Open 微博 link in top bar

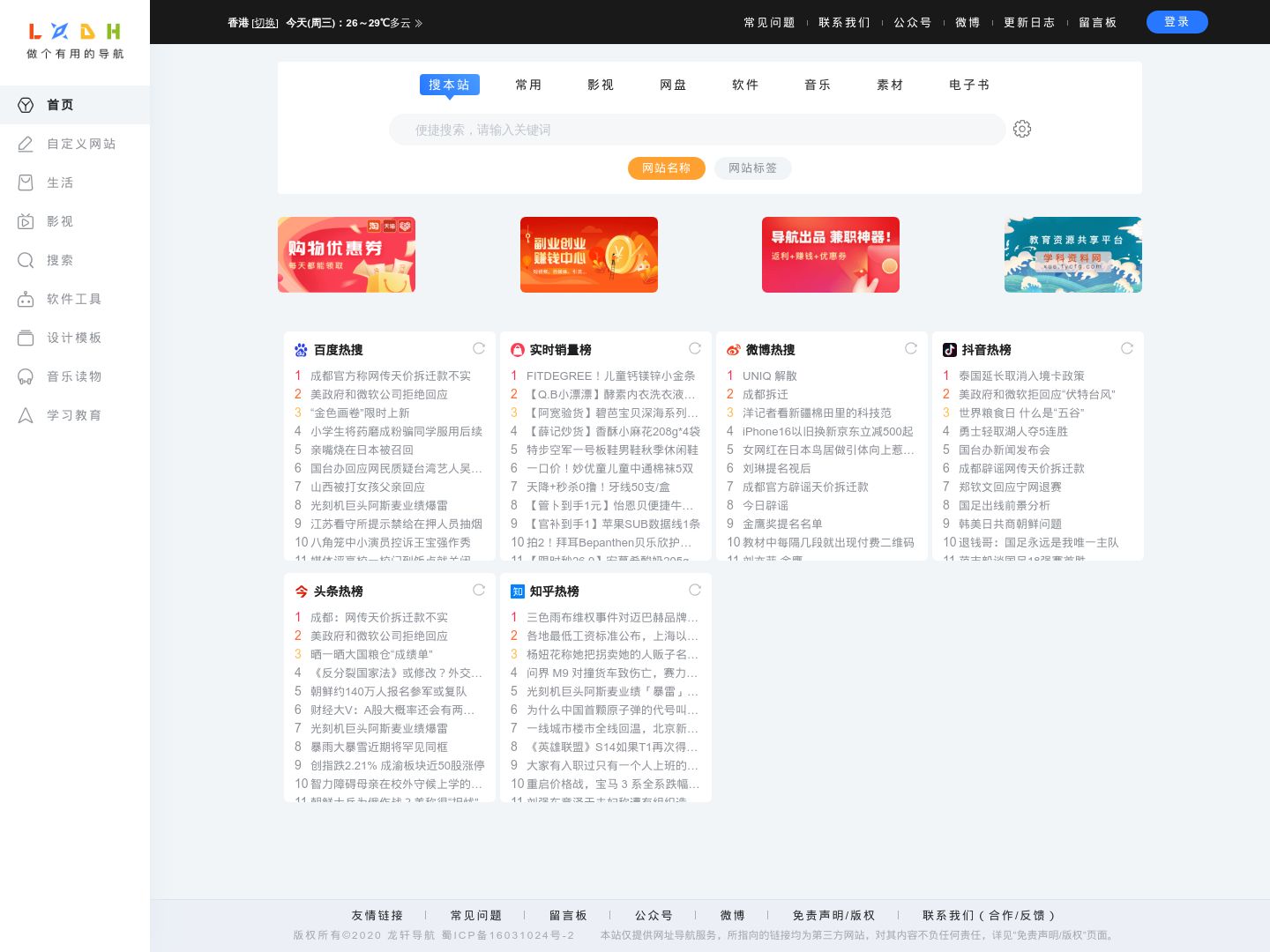[967, 23]
